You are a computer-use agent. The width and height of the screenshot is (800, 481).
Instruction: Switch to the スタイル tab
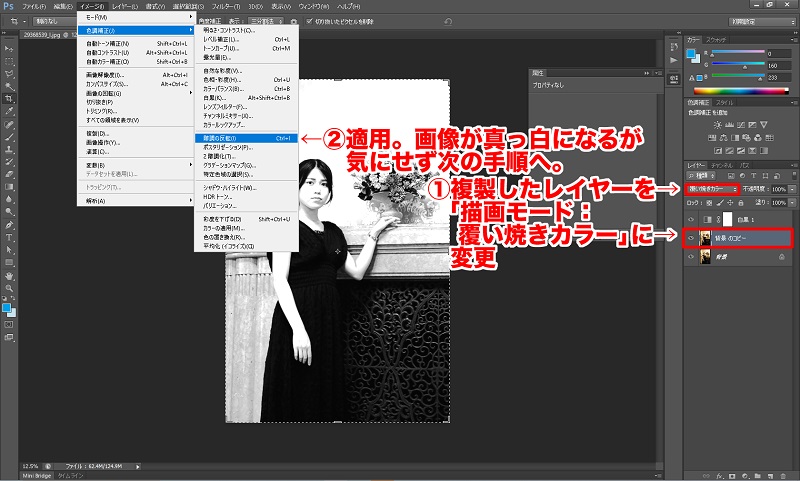pos(724,103)
